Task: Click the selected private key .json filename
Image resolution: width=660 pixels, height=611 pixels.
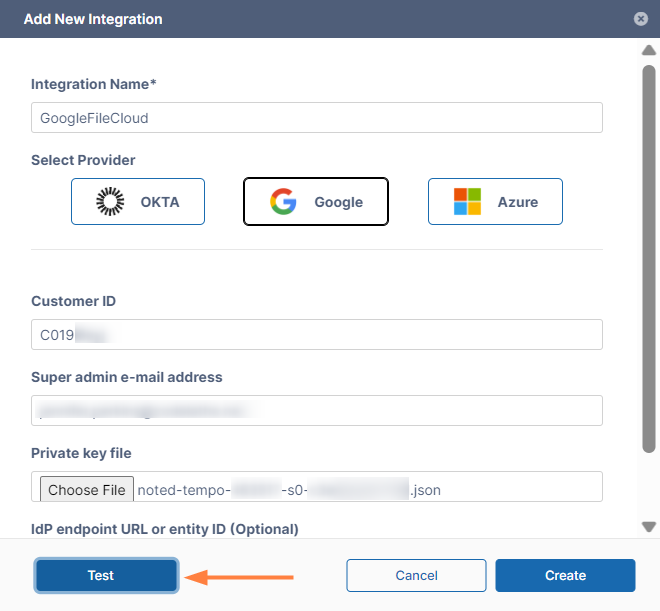Action: click(288, 490)
